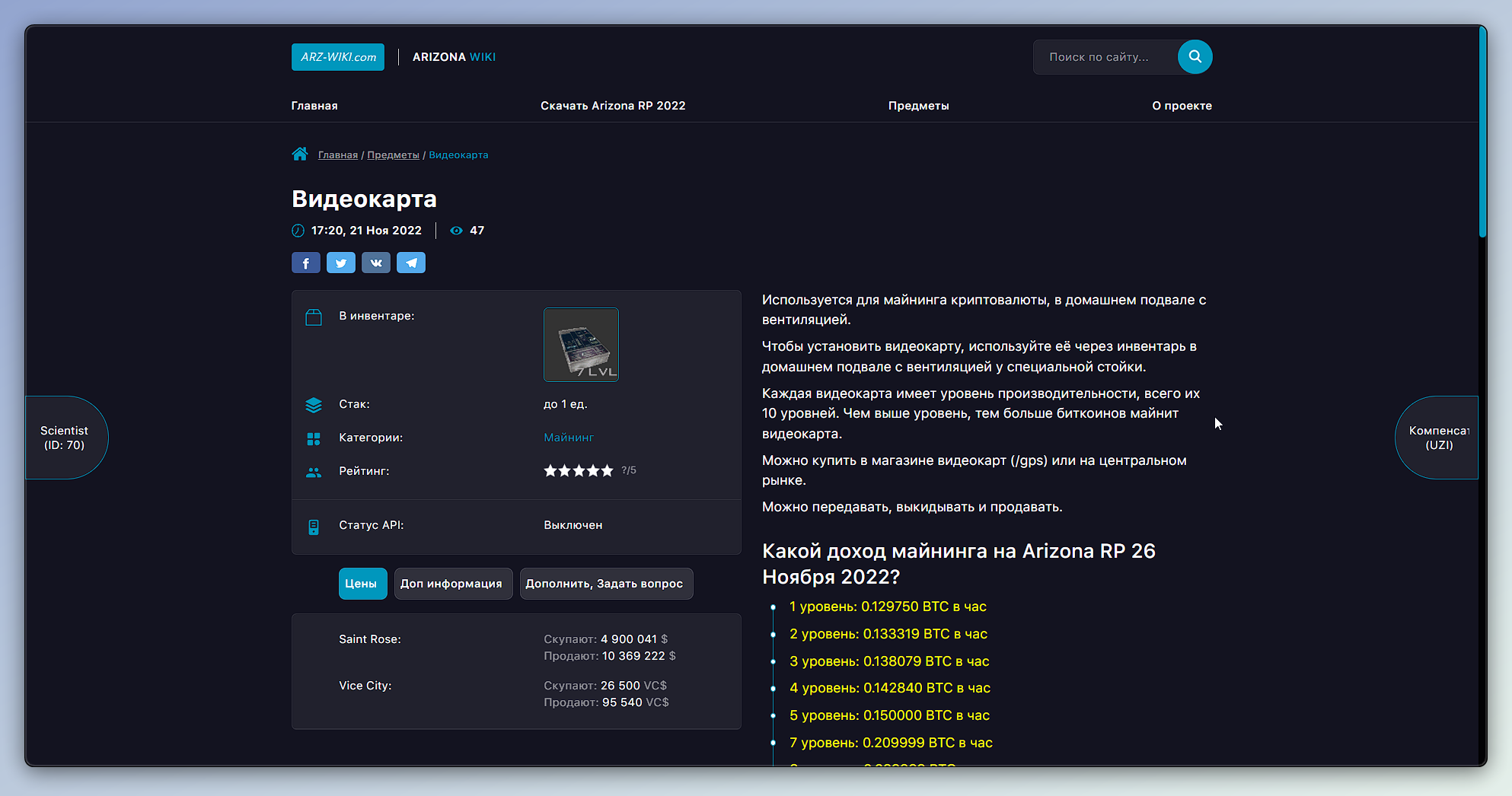Click the 10 369 222 $ sell price
1512x796 pixels.
(x=639, y=656)
